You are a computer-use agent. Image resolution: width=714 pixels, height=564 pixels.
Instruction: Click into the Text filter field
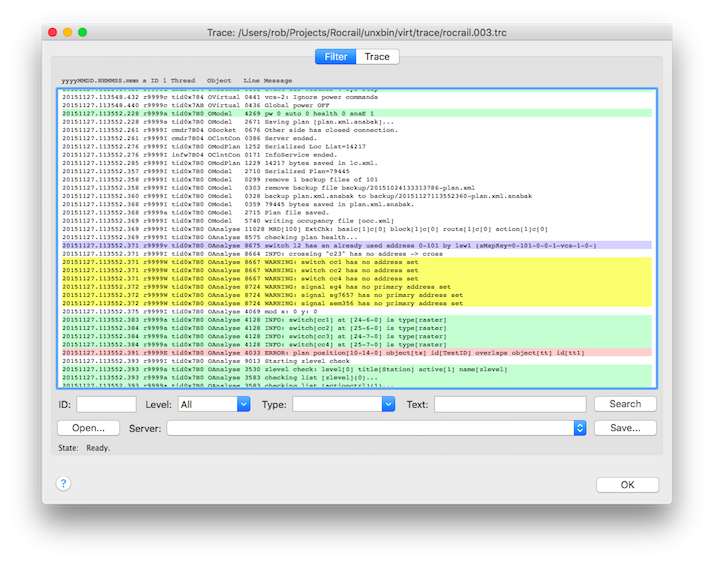[509, 404]
